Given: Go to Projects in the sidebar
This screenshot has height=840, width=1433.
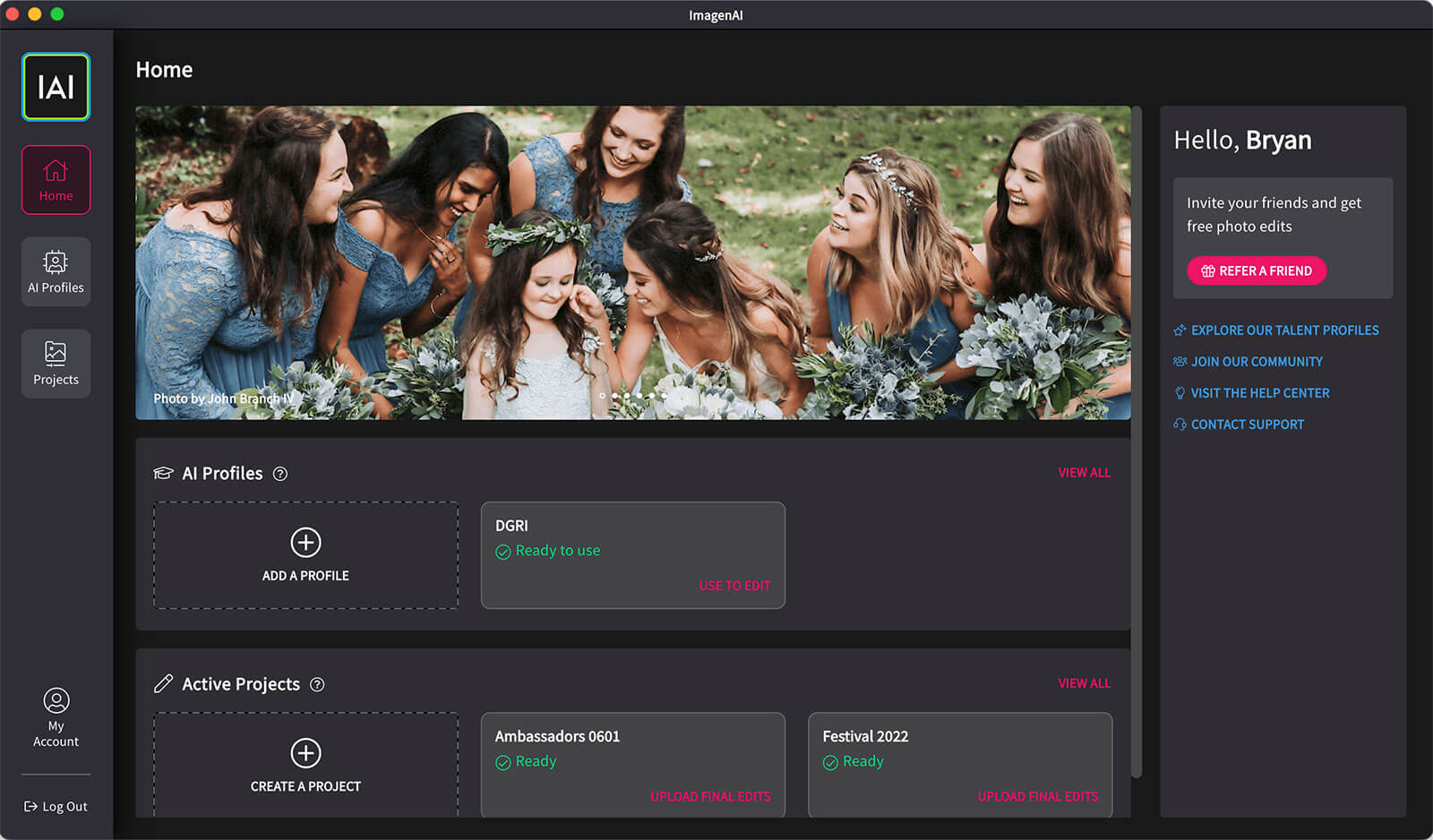Looking at the screenshot, I should (56, 364).
